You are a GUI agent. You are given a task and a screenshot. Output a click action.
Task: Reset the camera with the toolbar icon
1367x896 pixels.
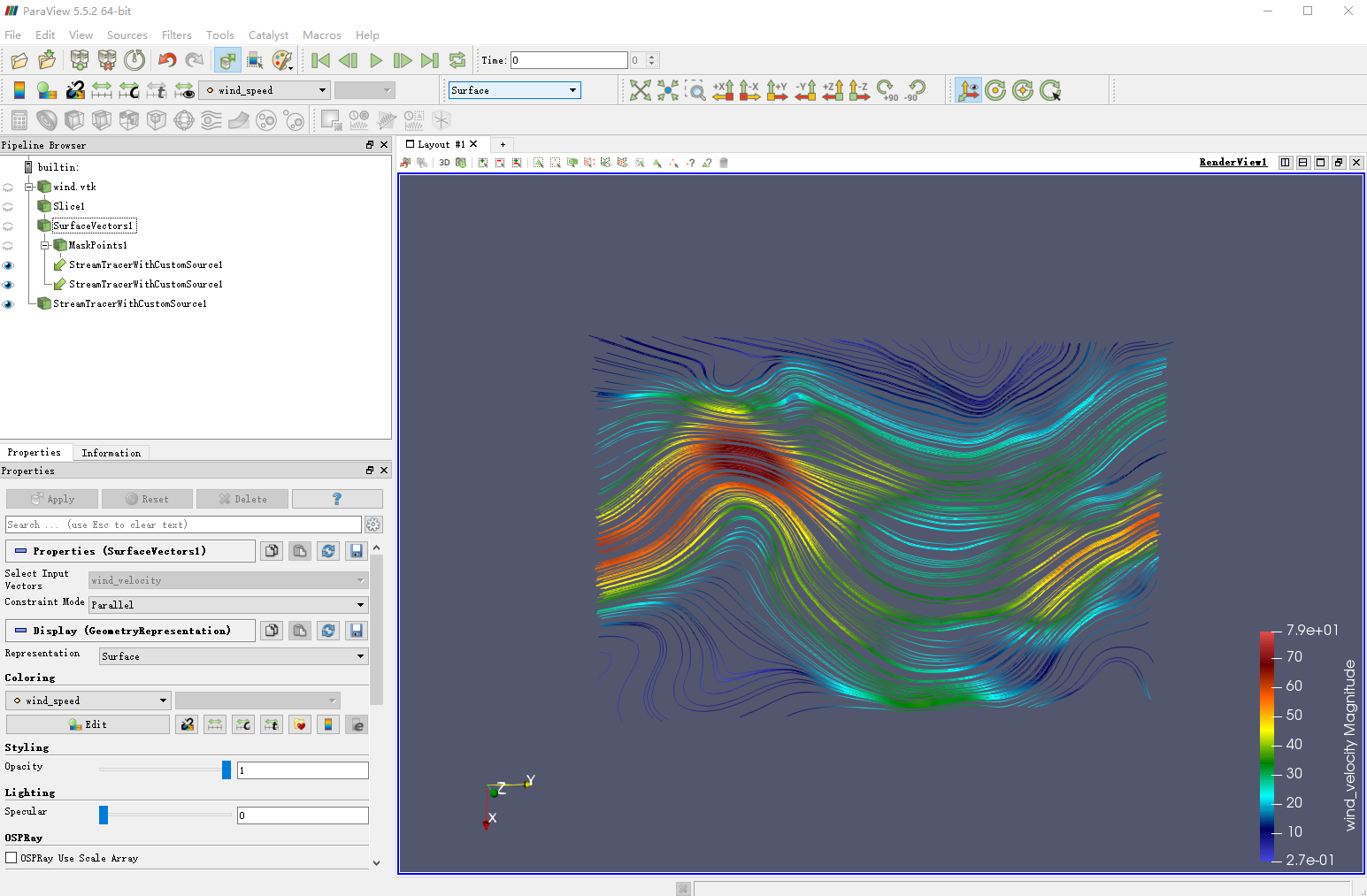(641, 90)
